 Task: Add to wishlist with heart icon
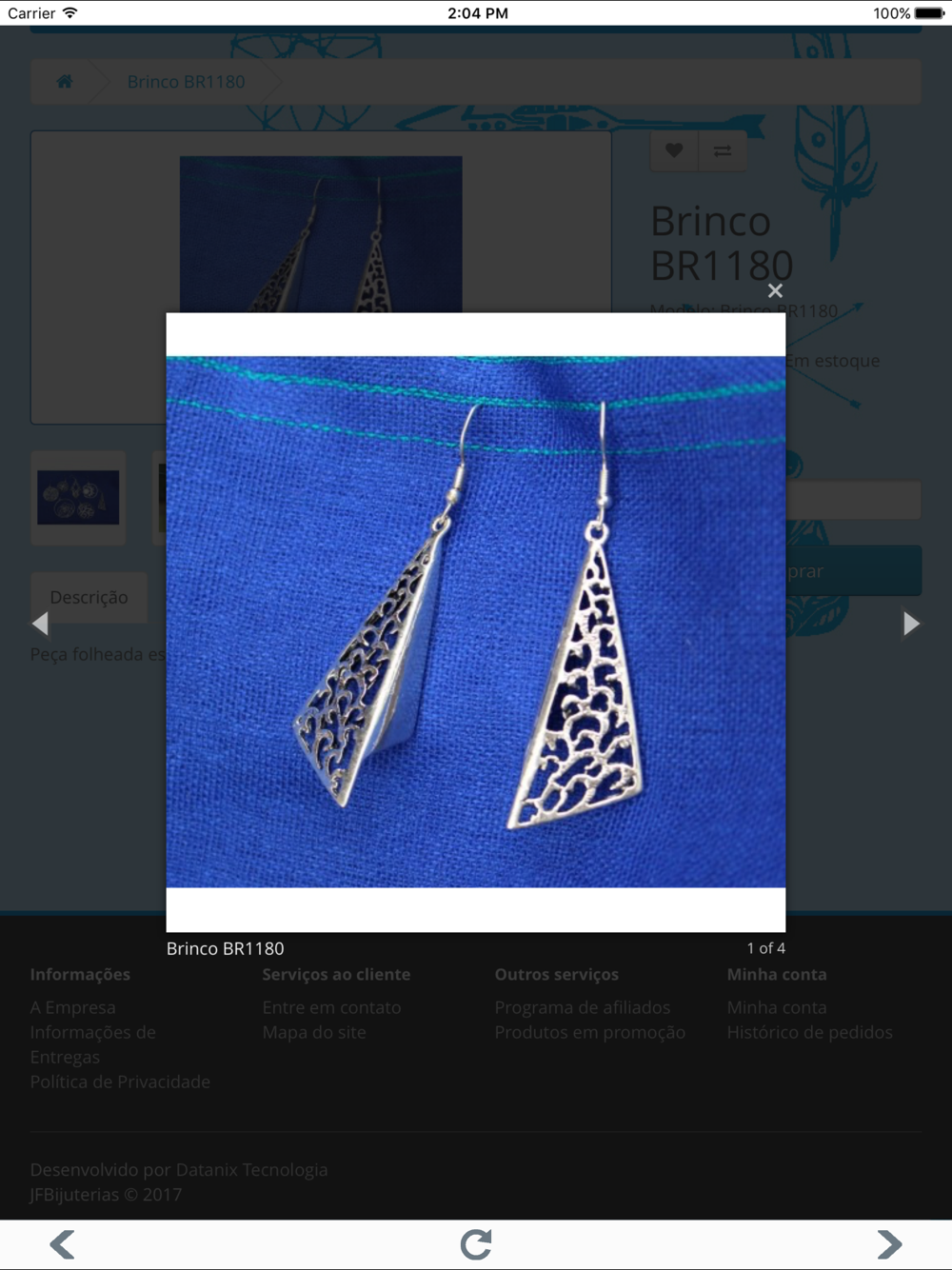coord(674,150)
